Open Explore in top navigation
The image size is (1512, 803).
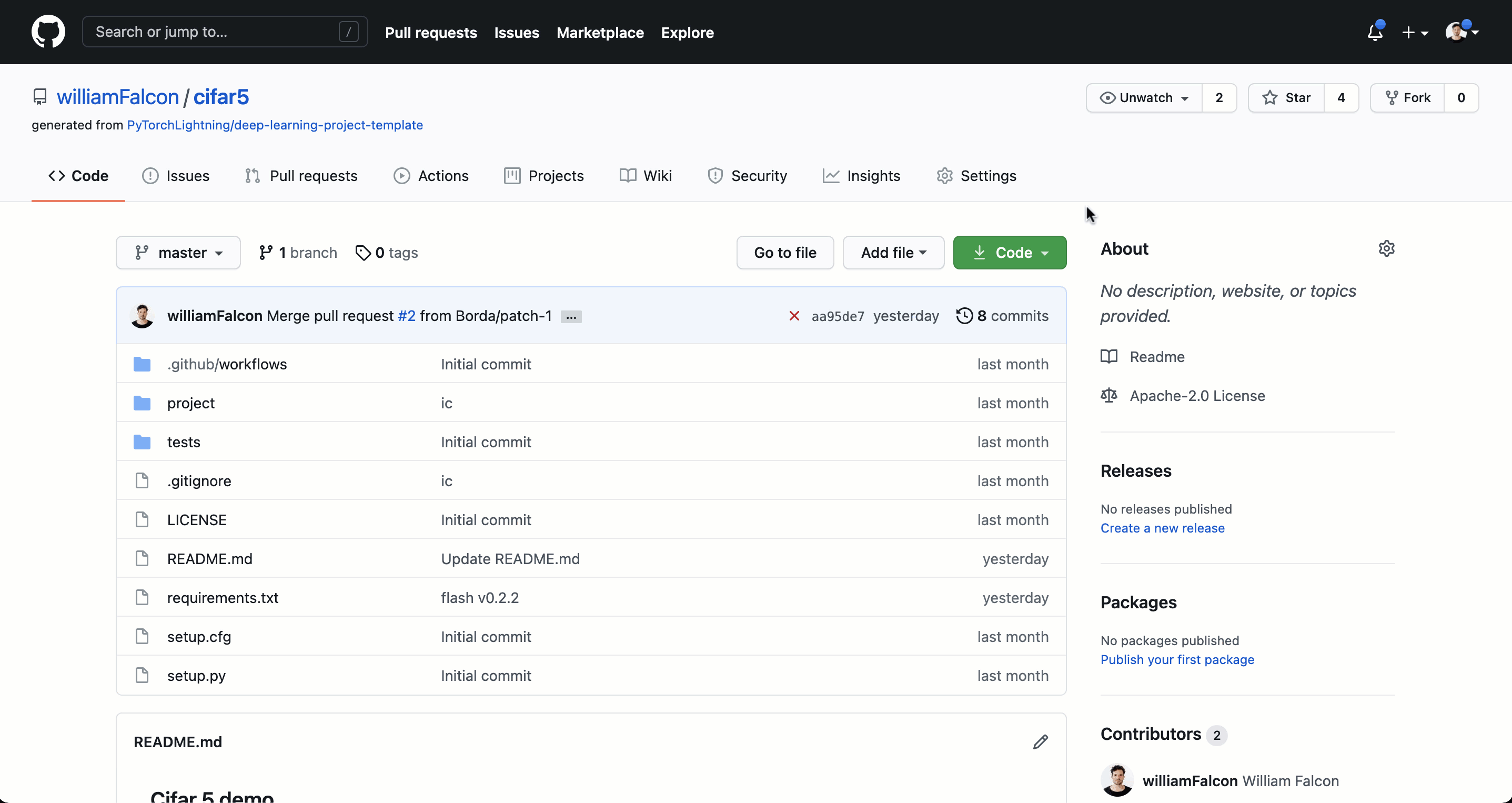687,32
